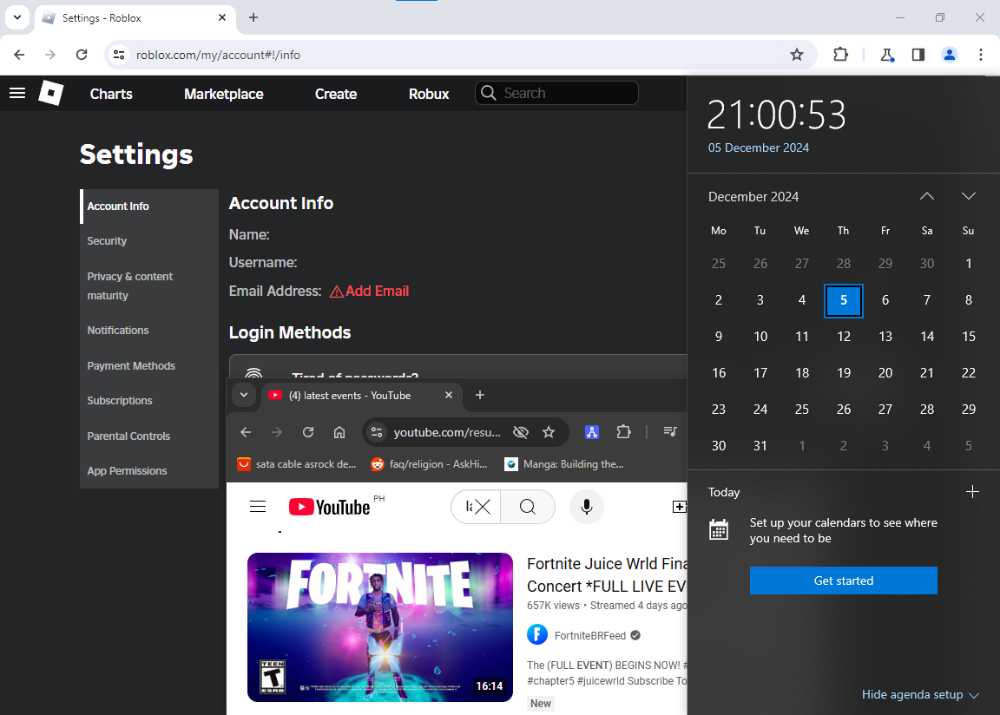The image size is (1000, 715).
Task: Click the home button in YouTube browser
Action: click(x=339, y=432)
